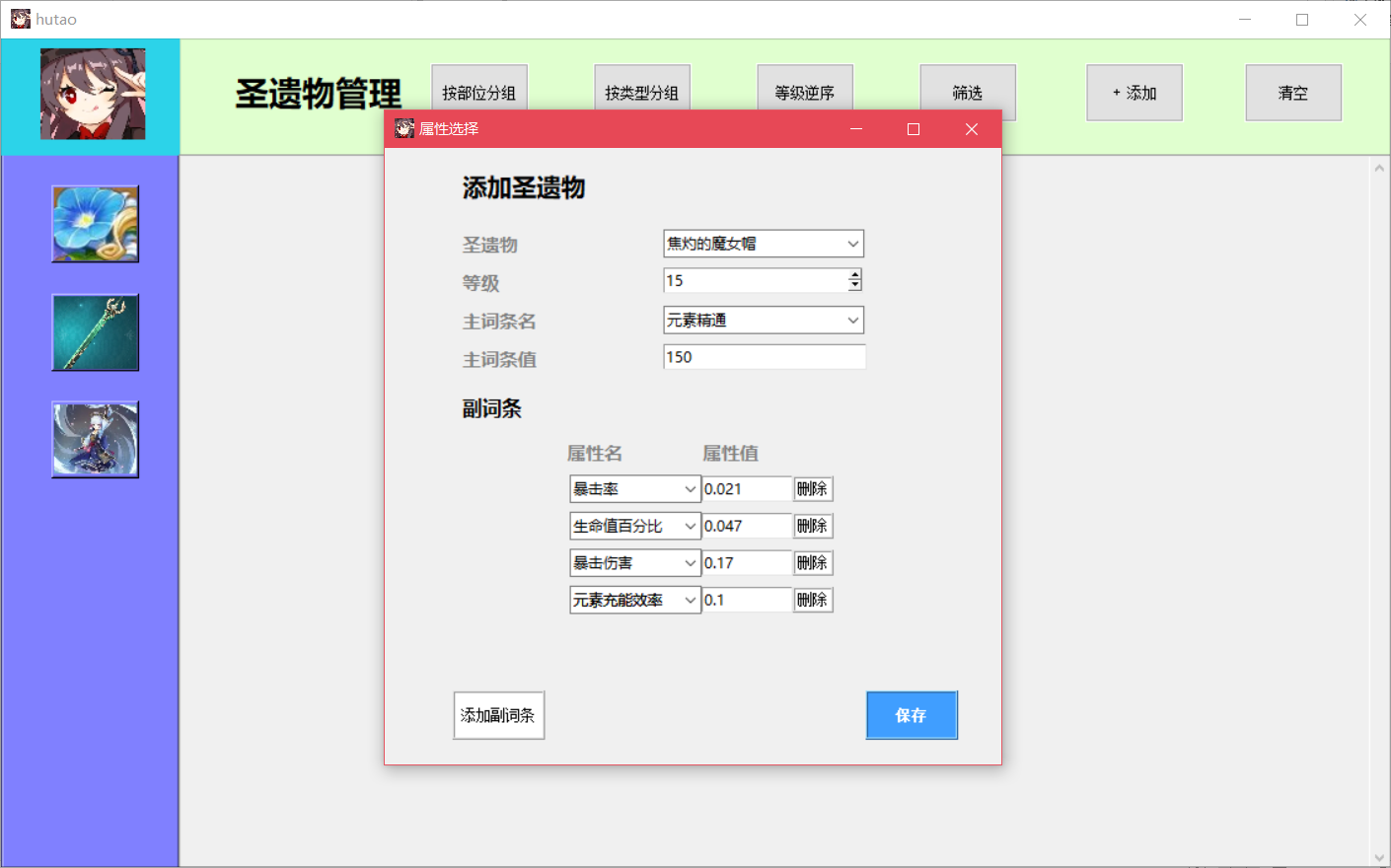Focus the 暴击率 value field 0.021
Image resolution: width=1391 pixels, height=868 pixels.
coord(747,489)
